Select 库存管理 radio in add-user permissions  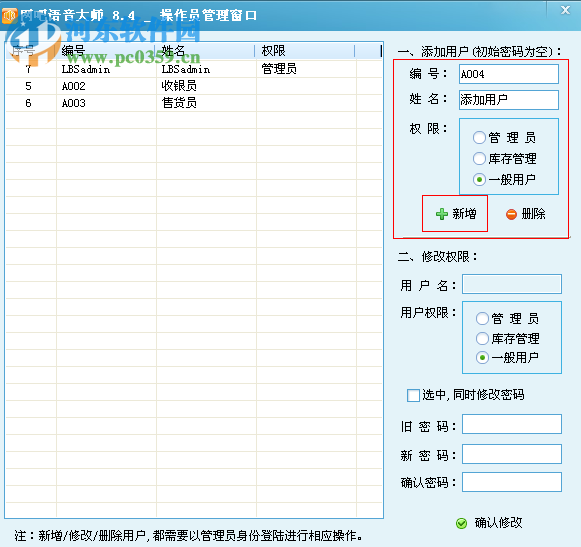(x=479, y=158)
